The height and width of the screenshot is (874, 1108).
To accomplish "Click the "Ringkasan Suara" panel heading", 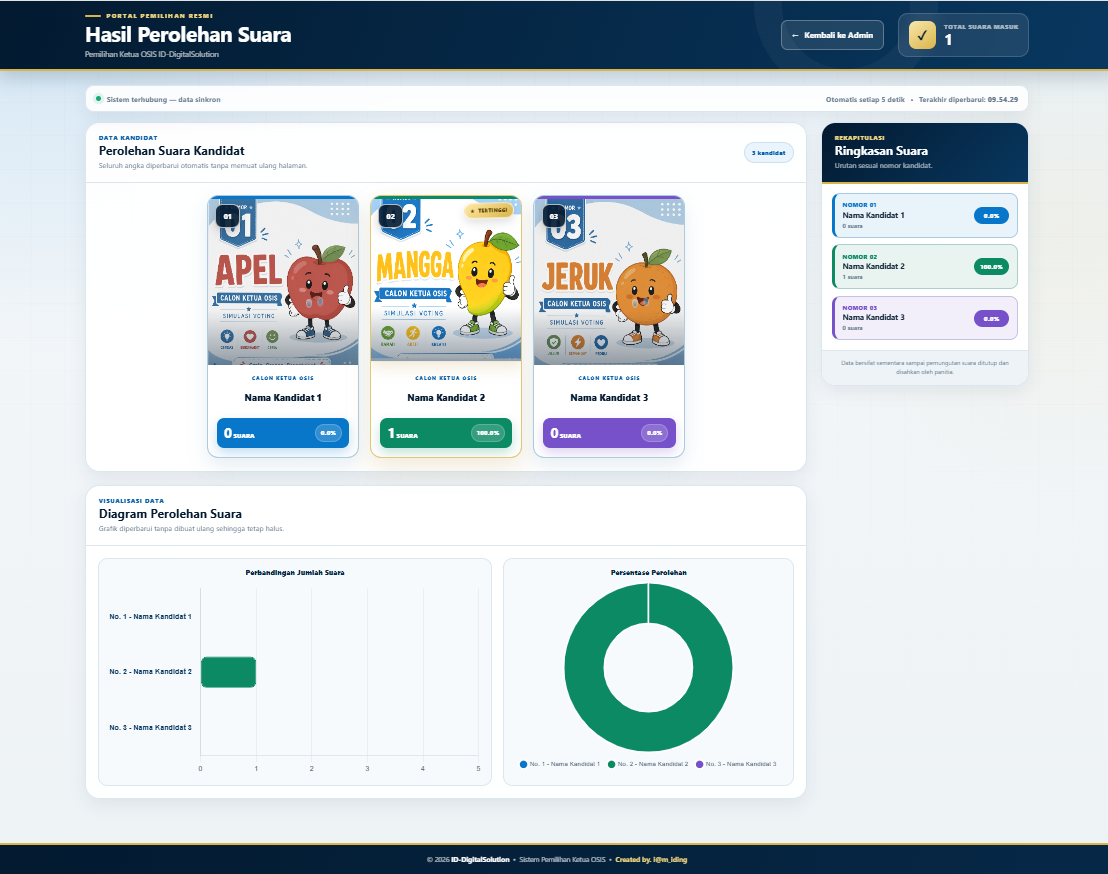I will coord(881,150).
